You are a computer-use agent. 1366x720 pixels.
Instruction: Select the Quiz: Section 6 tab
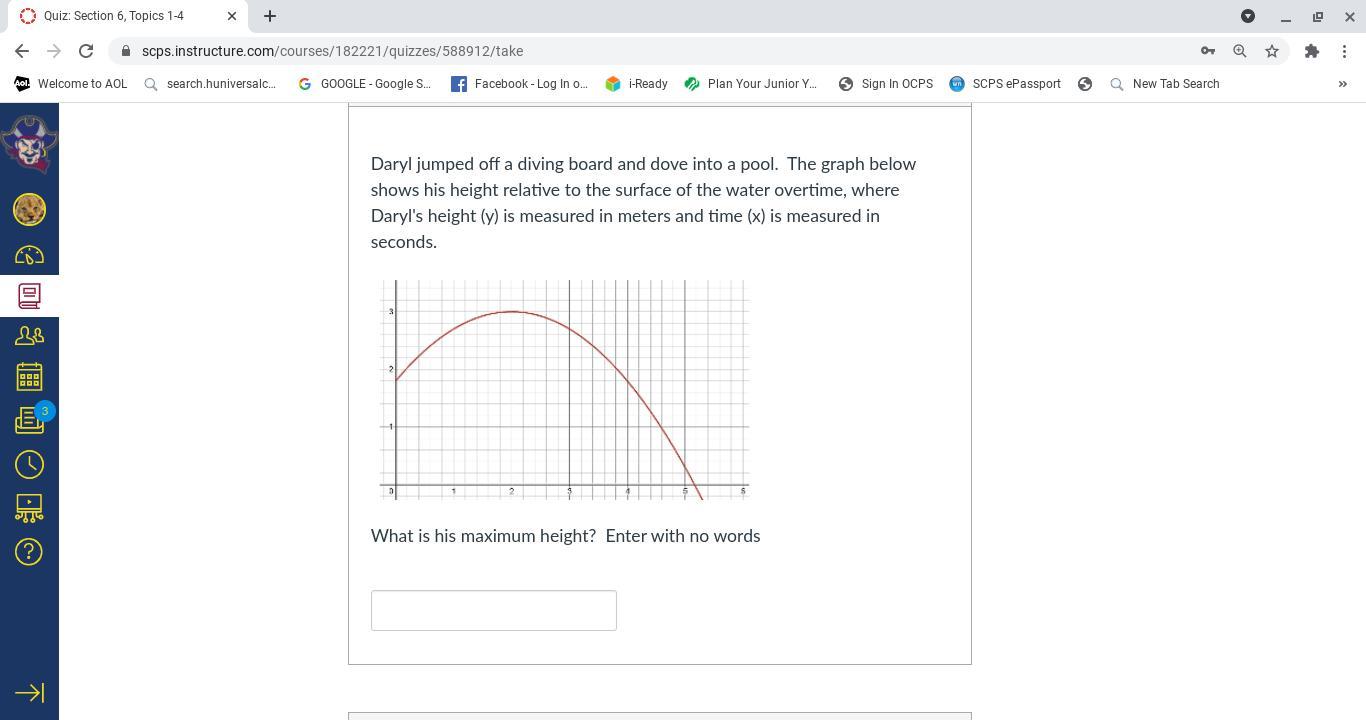(114, 16)
